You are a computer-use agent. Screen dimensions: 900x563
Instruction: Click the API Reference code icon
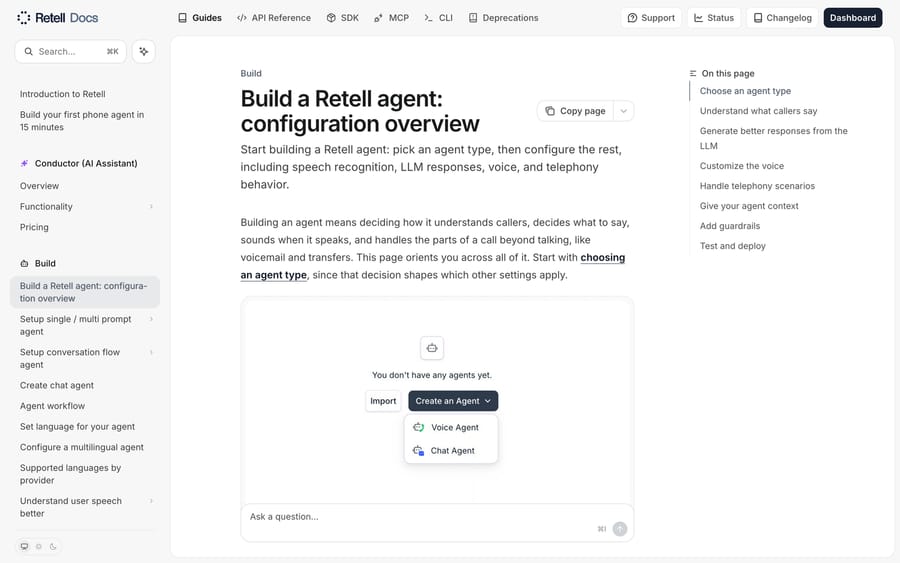click(x=242, y=18)
